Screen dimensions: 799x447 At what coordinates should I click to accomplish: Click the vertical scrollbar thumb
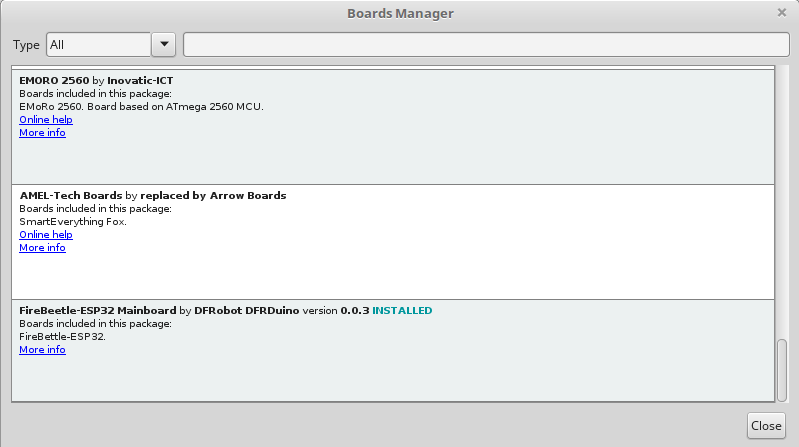(x=782, y=371)
